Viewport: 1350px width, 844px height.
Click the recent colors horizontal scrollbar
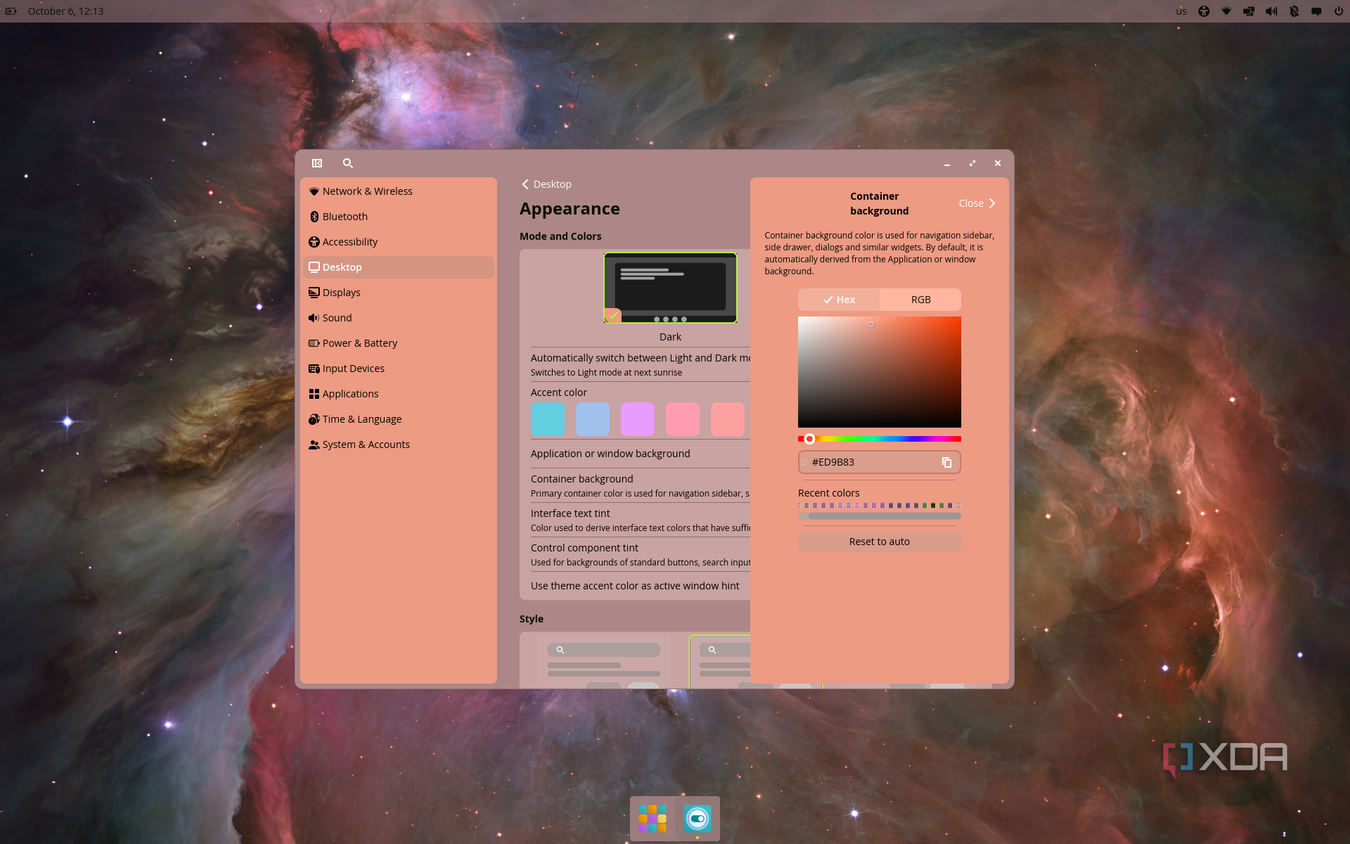coord(879,516)
